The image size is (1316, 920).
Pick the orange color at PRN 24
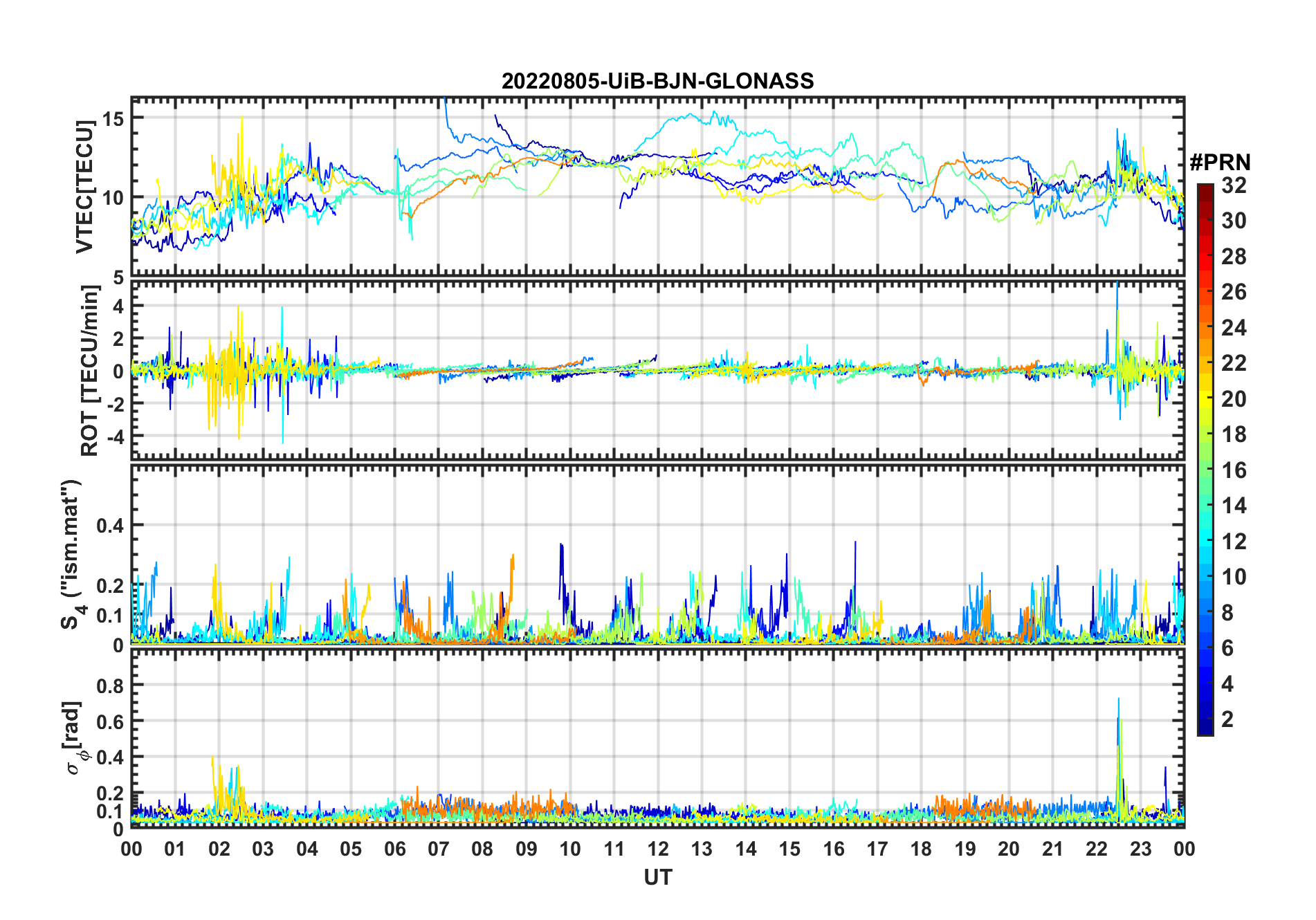[1205, 328]
